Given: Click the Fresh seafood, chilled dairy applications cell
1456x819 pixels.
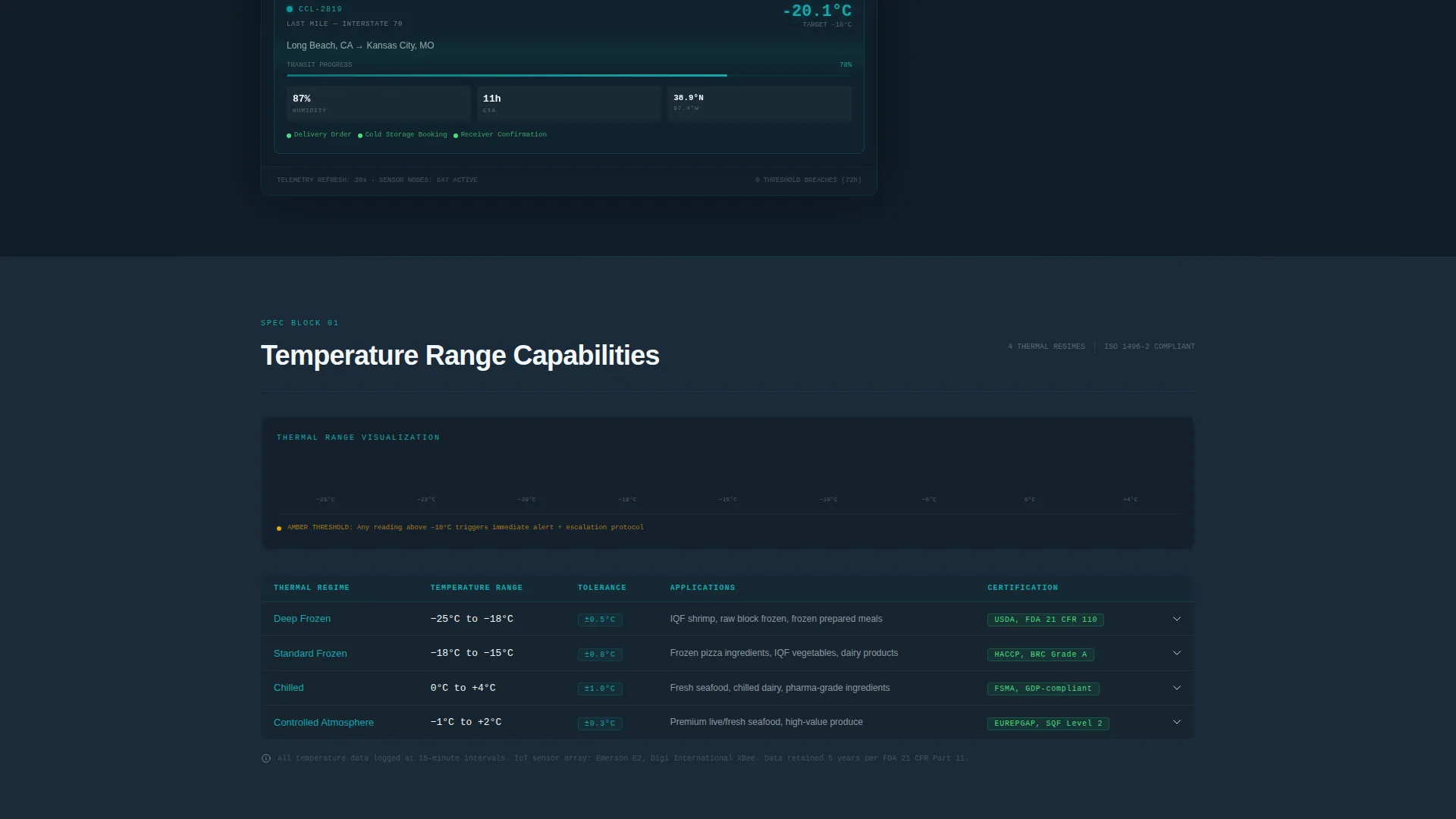Looking at the screenshot, I should [x=780, y=688].
